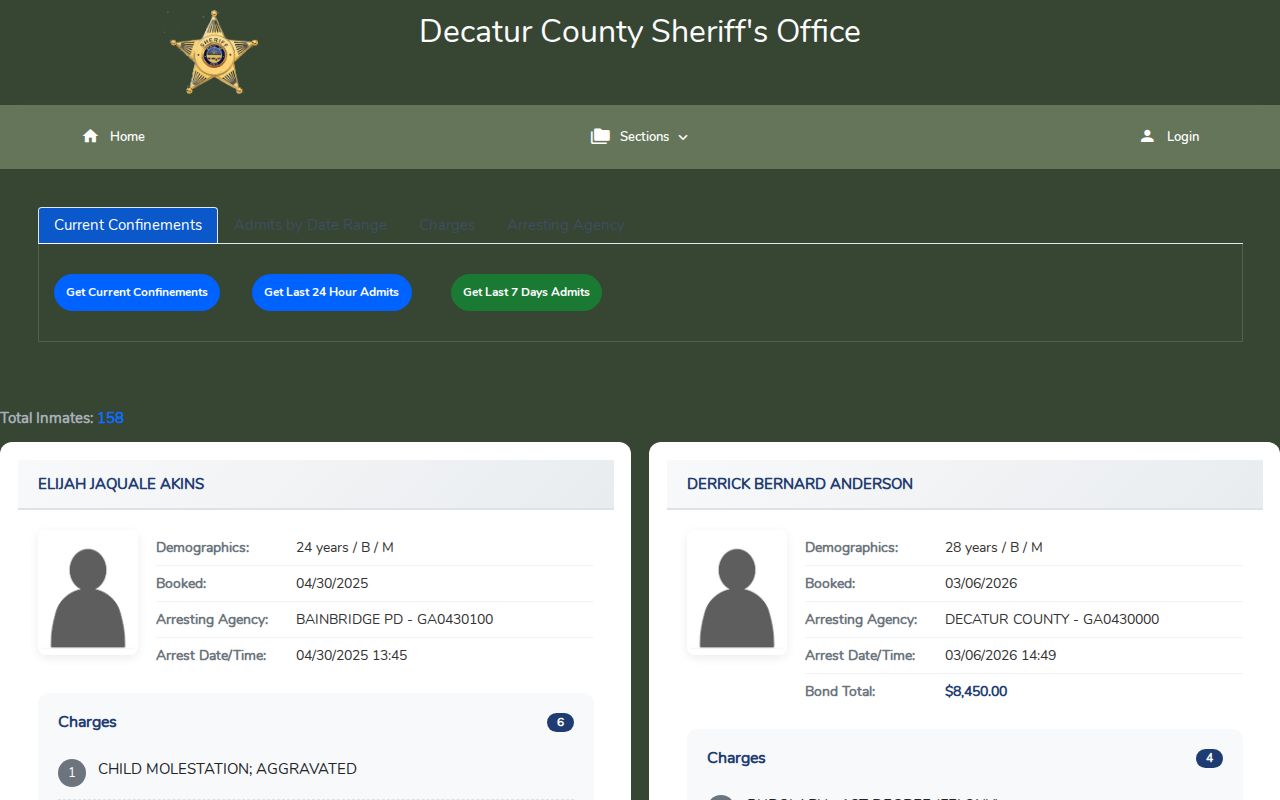
Task: Click Get Last 7 Days Admits button
Action: [526, 292]
